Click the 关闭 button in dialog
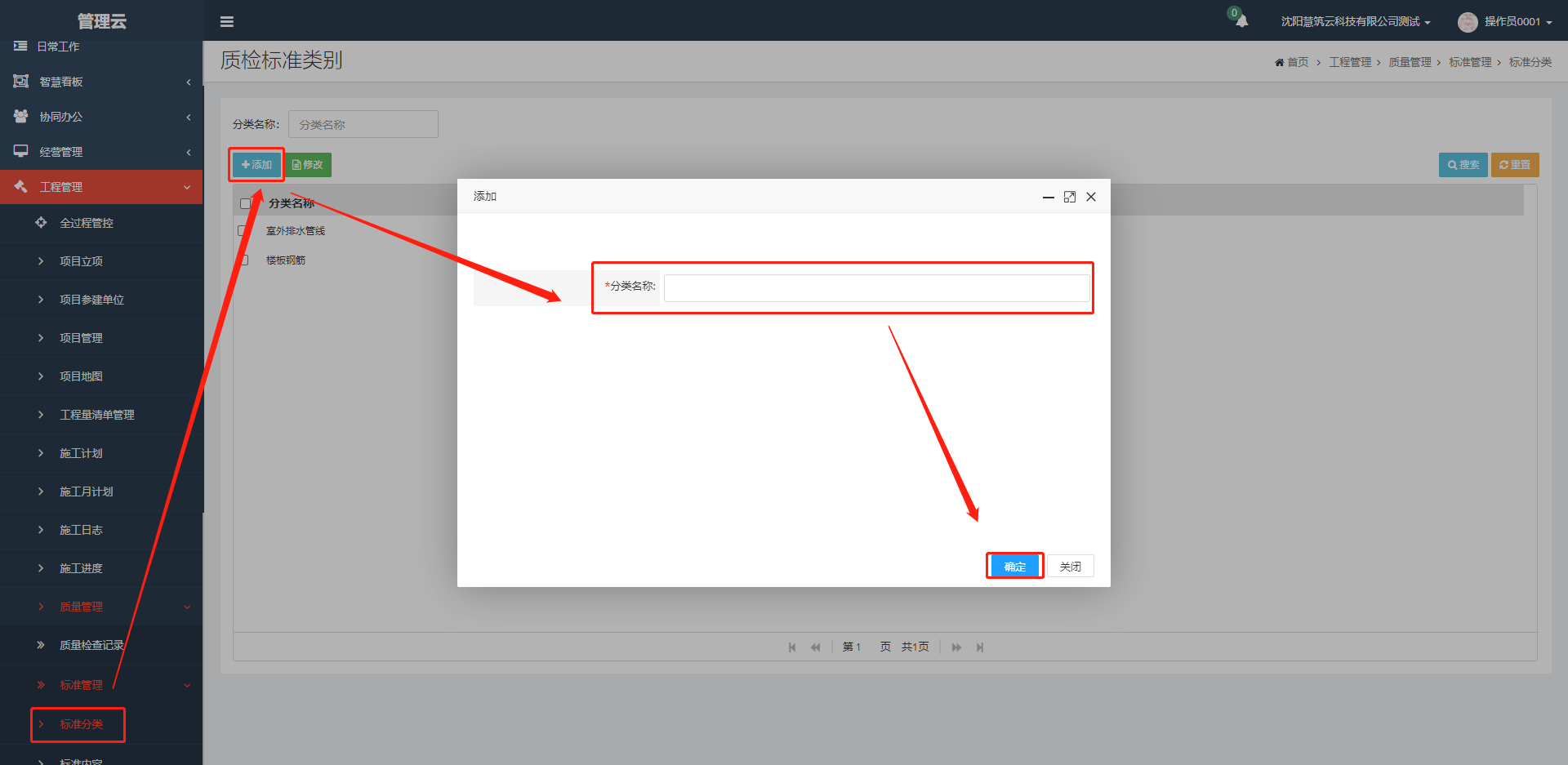The height and width of the screenshot is (765, 1568). coord(1070,566)
